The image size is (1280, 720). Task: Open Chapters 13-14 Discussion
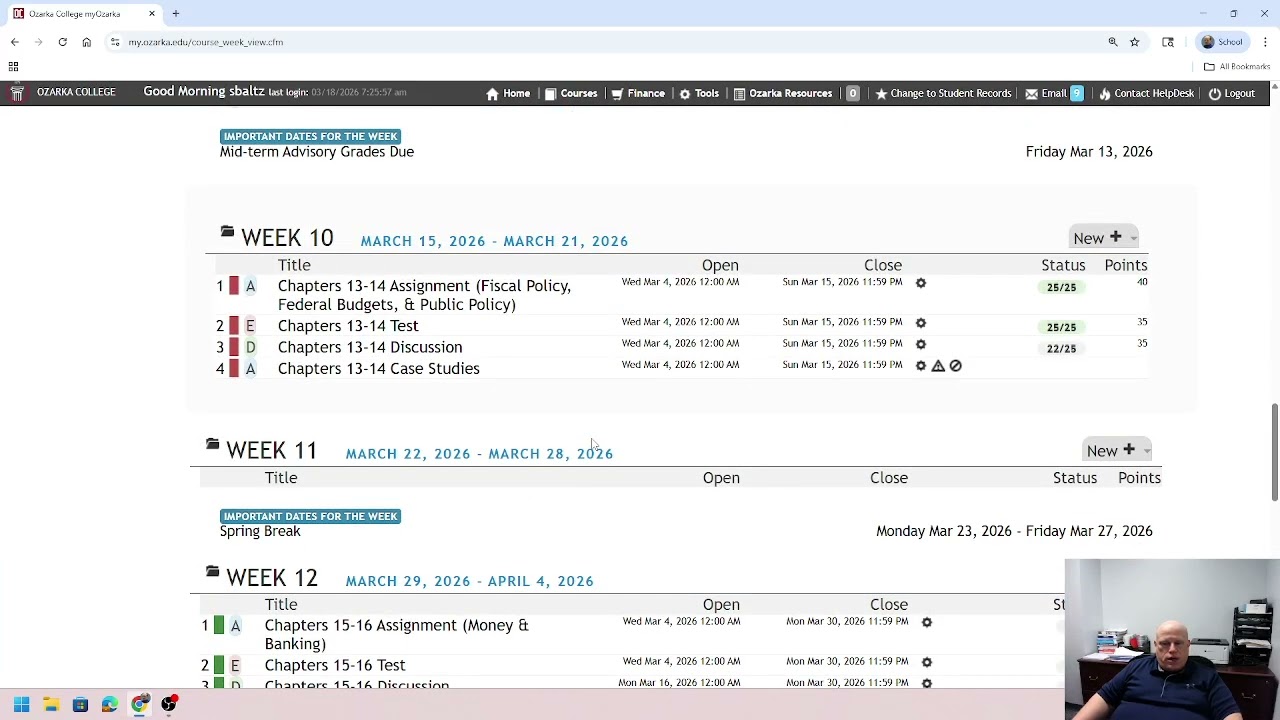click(x=370, y=347)
